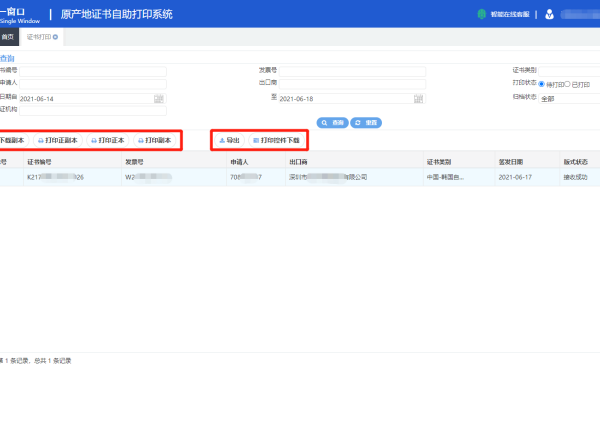Screen dimensions: 600x431
Task: Click the 原产地证书自助打印系统 title
Action: click(x=117, y=14)
